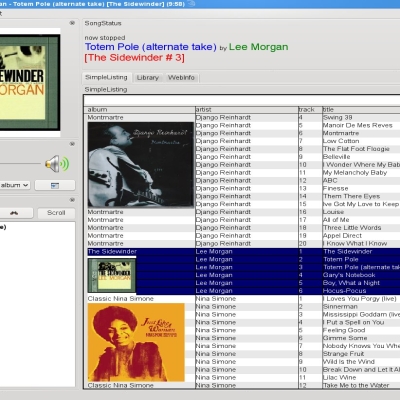The height and width of the screenshot is (400, 400).
Task: Select 'Manoir De Mes Reves' track
Action: coord(357,126)
